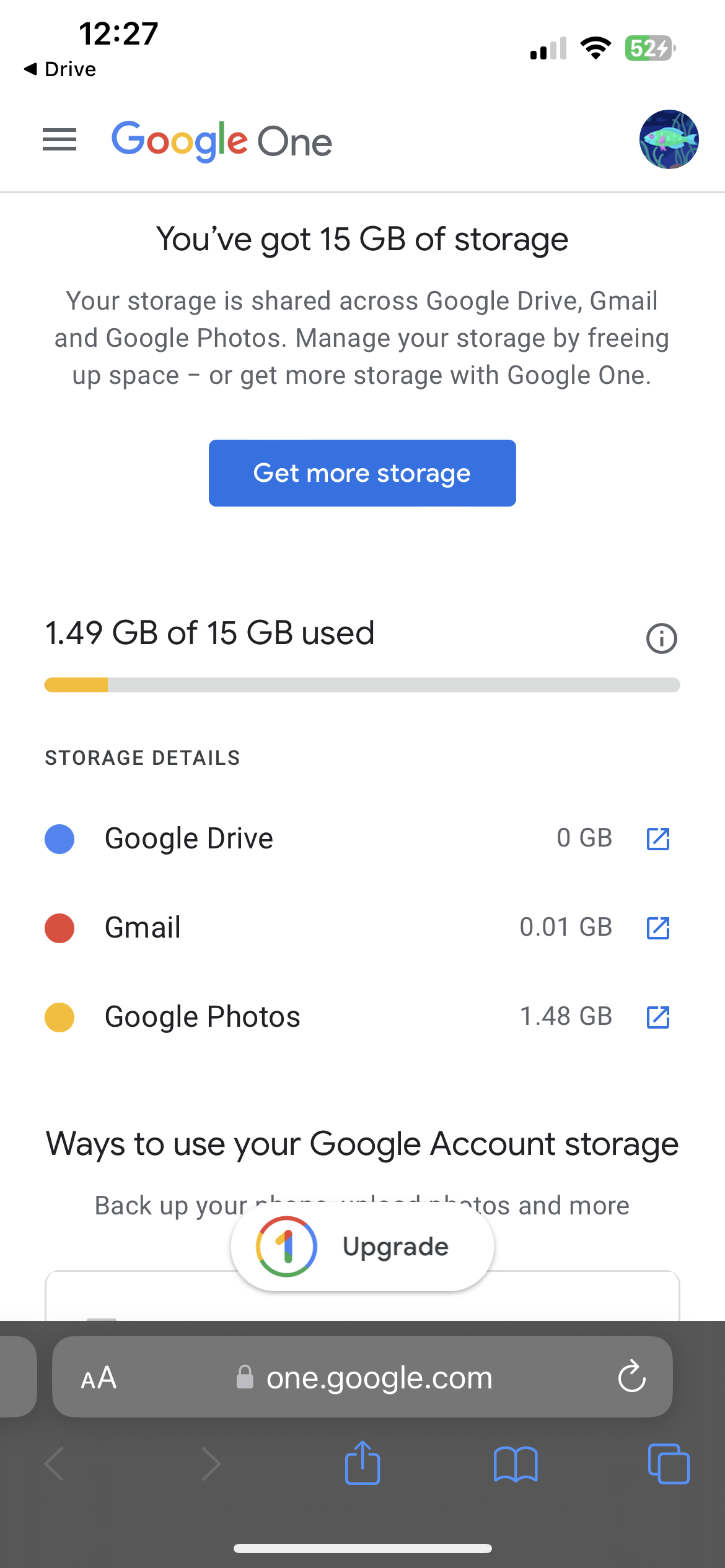Viewport: 725px width, 1568px height.
Task: Tap the fish profile avatar
Action: (x=669, y=140)
